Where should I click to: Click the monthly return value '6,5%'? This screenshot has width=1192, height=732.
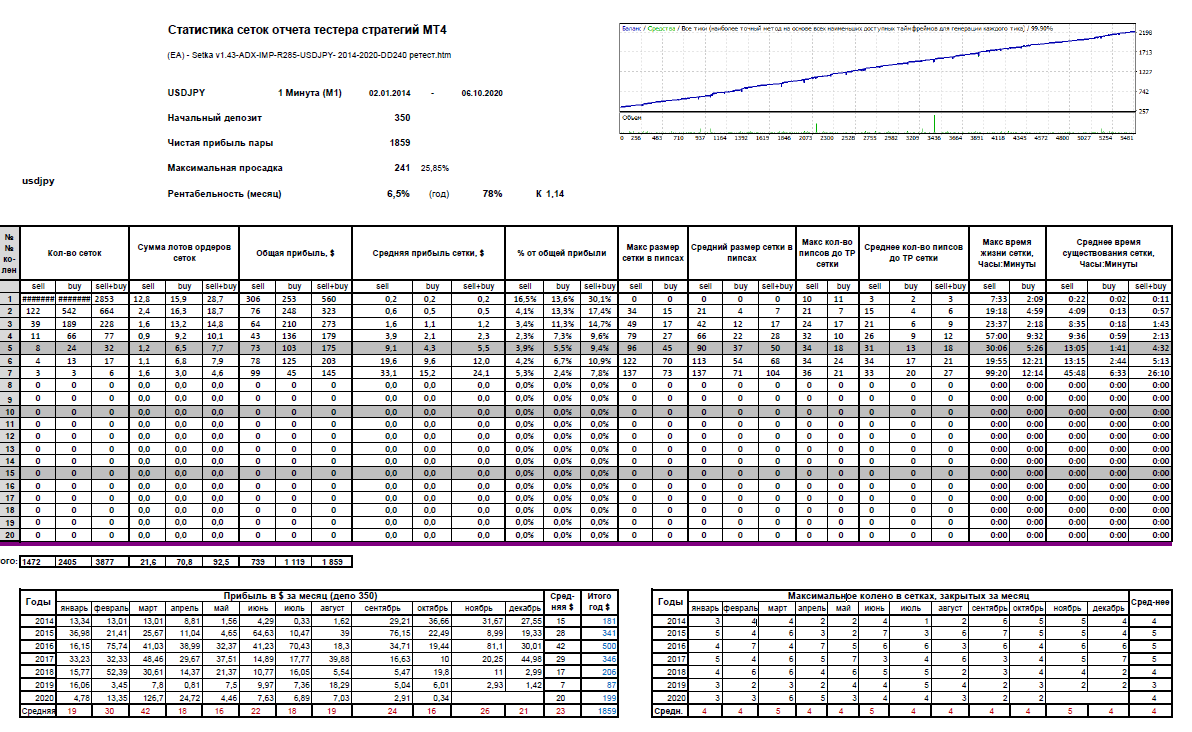click(x=398, y=194)
